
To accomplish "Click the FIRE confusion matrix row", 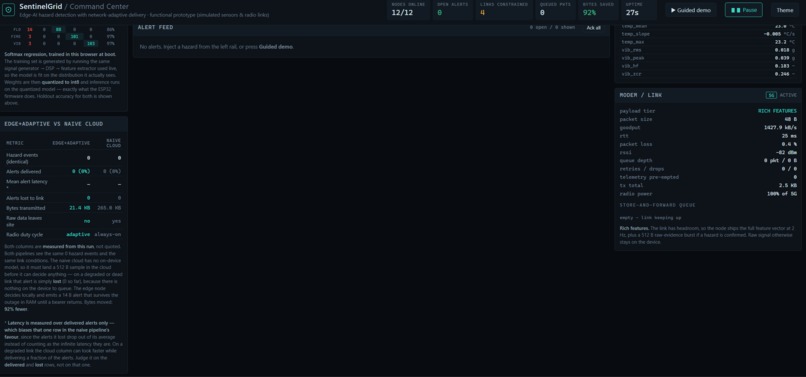I will (63, 37).
